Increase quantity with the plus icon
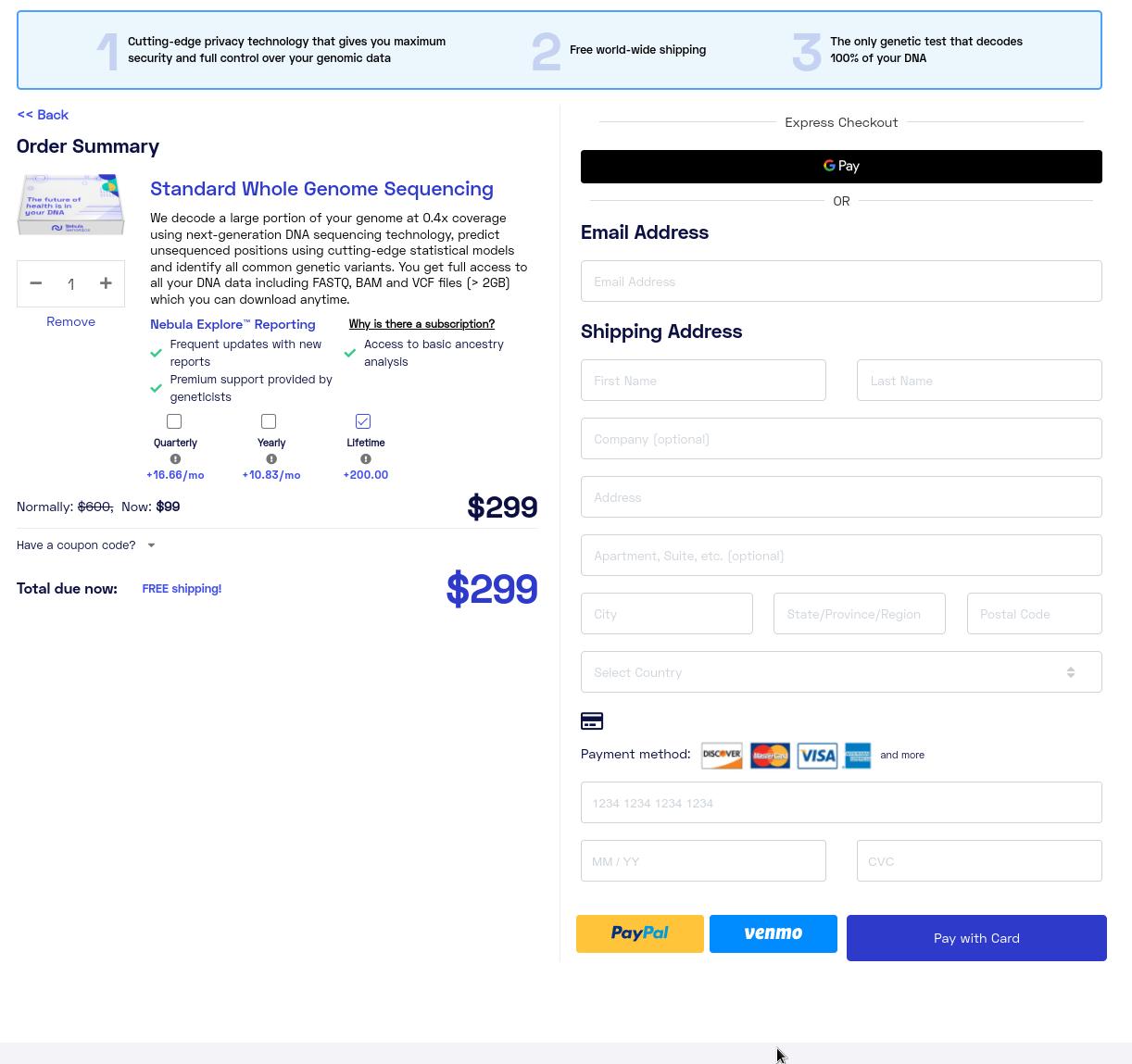Screen dimensions: 1132x1064 [x=106, y=283]
